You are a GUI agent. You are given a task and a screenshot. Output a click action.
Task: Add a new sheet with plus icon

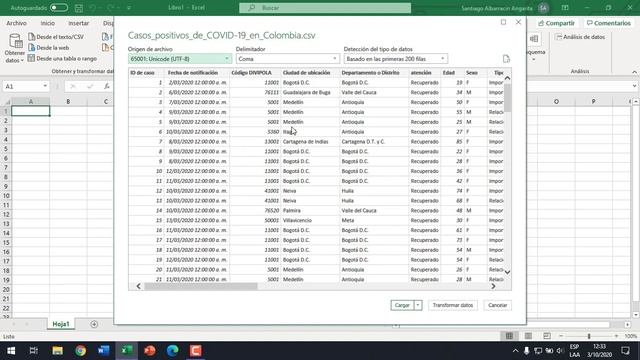point(94,324)
